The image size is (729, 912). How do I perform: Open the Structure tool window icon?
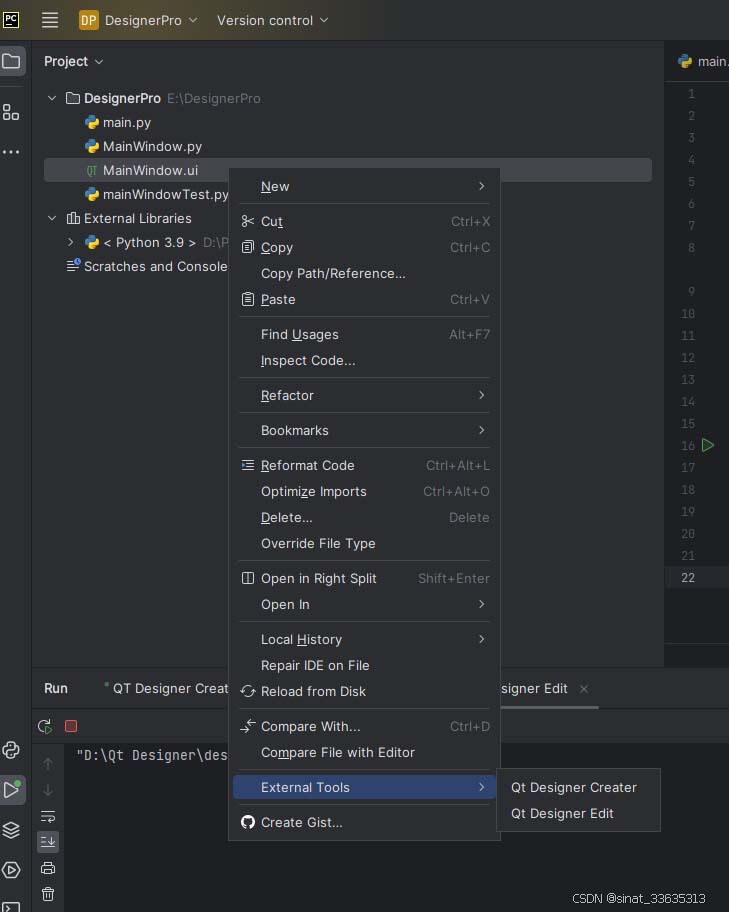11,112
